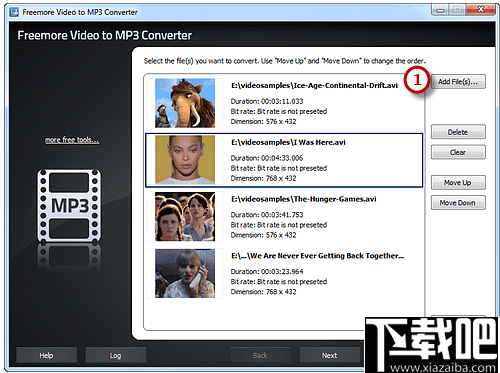Click duration 00:03:41.753 text

point(267,215)
